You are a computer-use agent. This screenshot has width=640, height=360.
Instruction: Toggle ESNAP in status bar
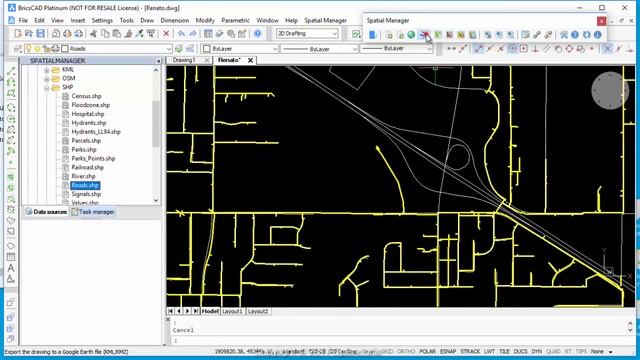448,351
